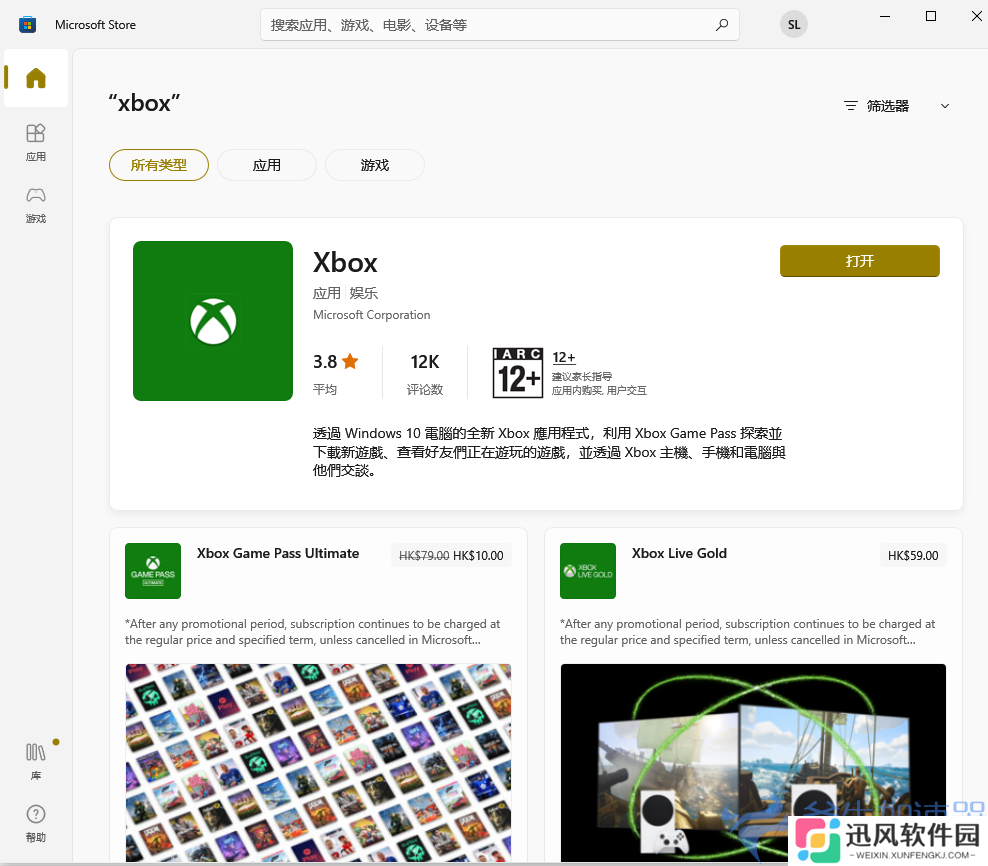The height and width of the screenshot is (866, 988).
Task: Click the search magnifier icon
Action: point(722,25)
